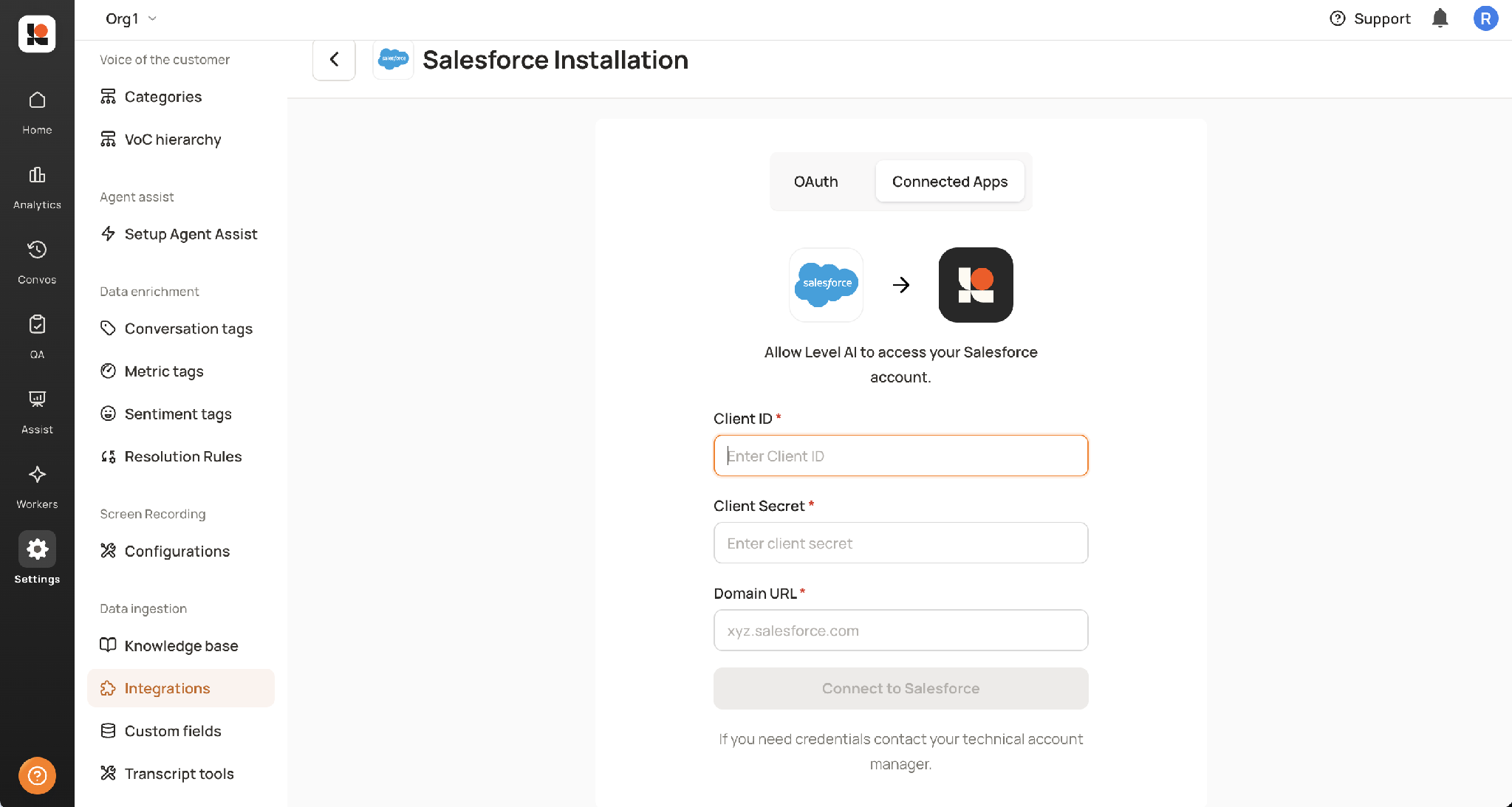Click Connect to Salesforce button
Viewport: 1512px width, 807px height.
pyautogui.click(x=900, y=688)
